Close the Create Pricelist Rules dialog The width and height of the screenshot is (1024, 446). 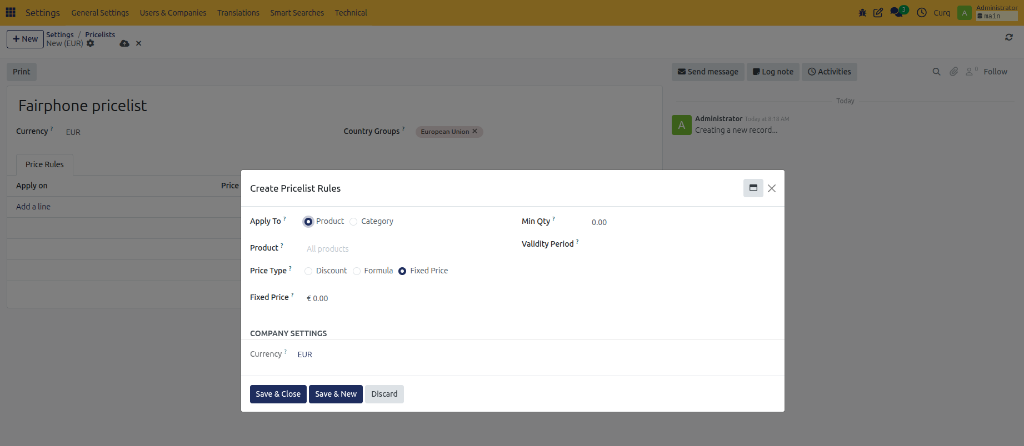[772, 188]
